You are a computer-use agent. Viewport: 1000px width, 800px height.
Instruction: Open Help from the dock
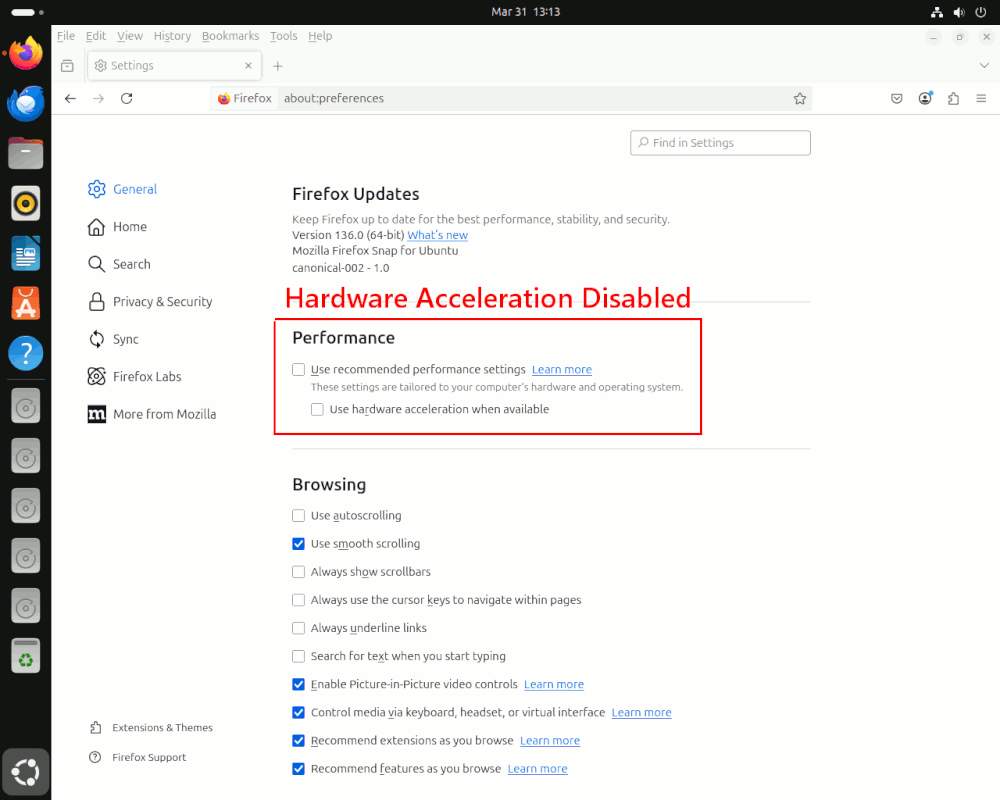pyautogui.click(x=26, y=353)
